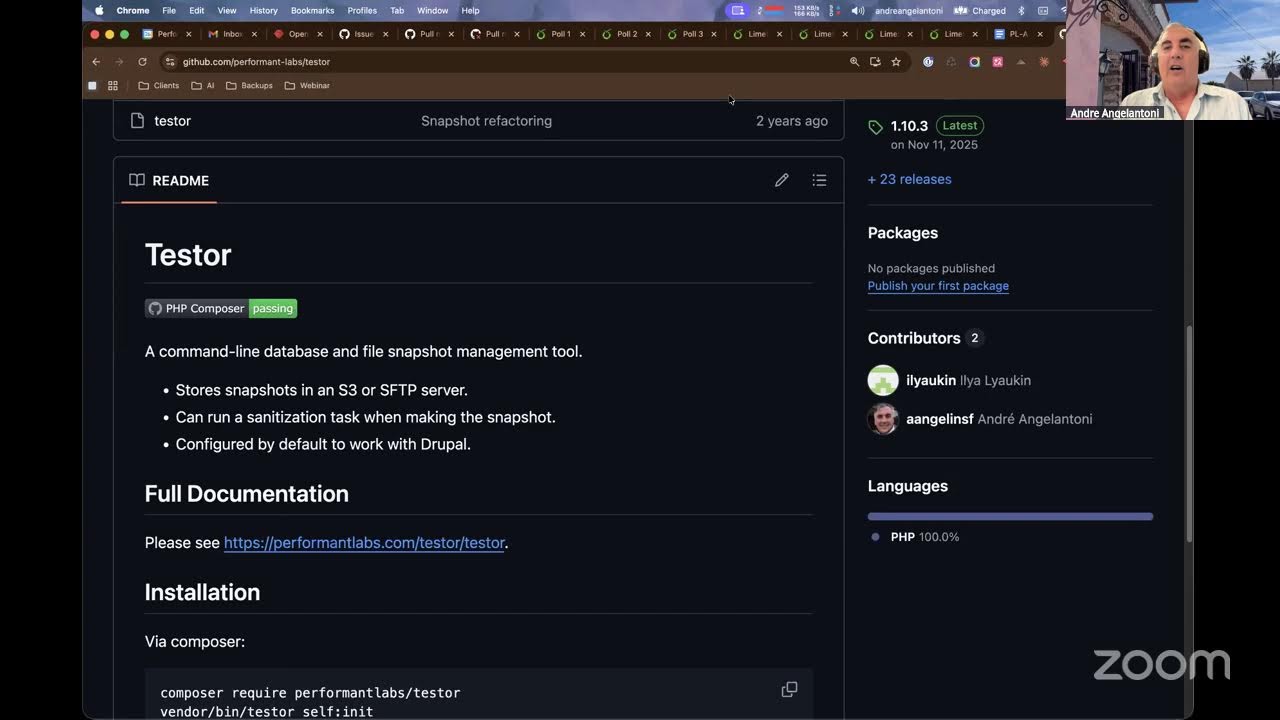Click the Contributors heading link
The height and width of the screenshot is (720, 1280).
click(x=914, y=338)
